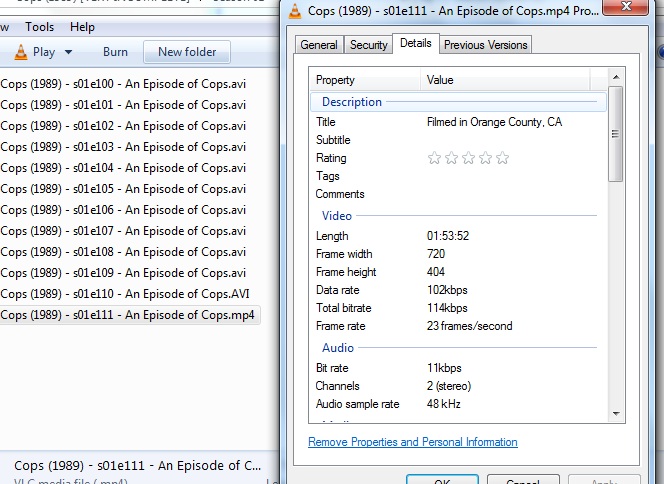Click the Burn toolbar button
This screenshot has height=484, width=664.
click(x=115, y=52)
